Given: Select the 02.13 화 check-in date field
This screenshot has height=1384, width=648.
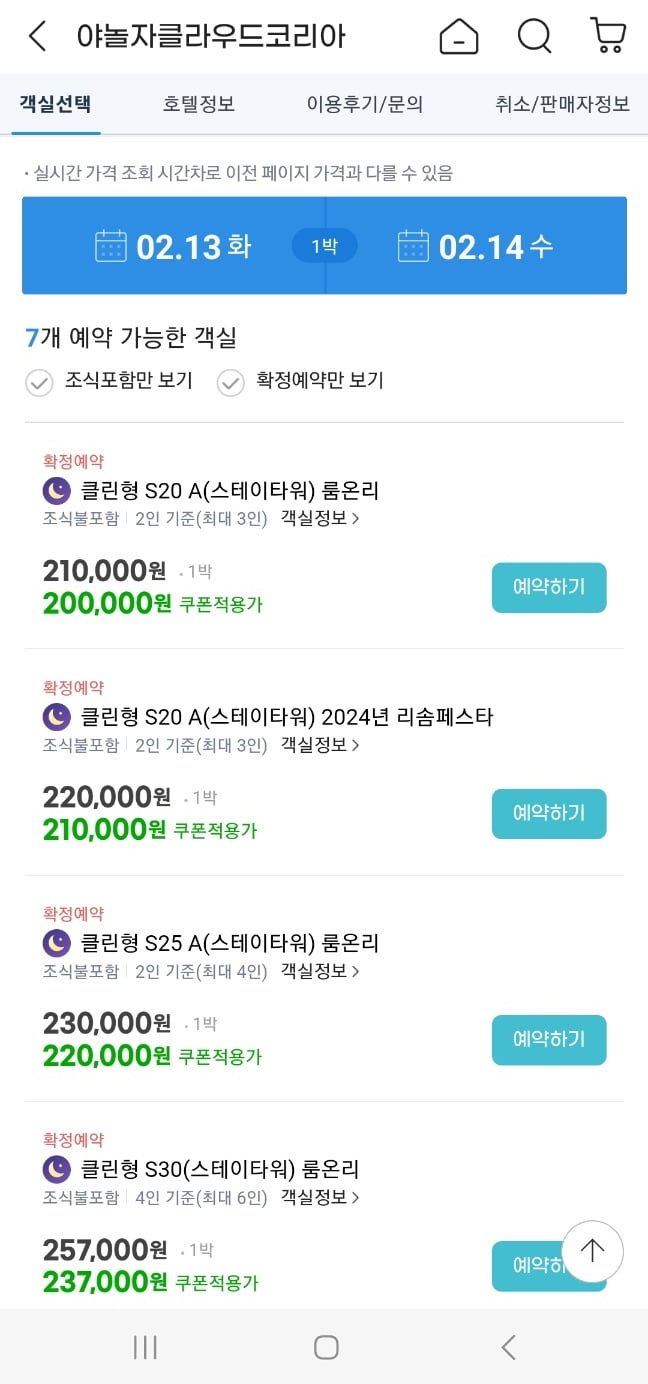Looking at the screenshot, I should (x=174, y=246).
